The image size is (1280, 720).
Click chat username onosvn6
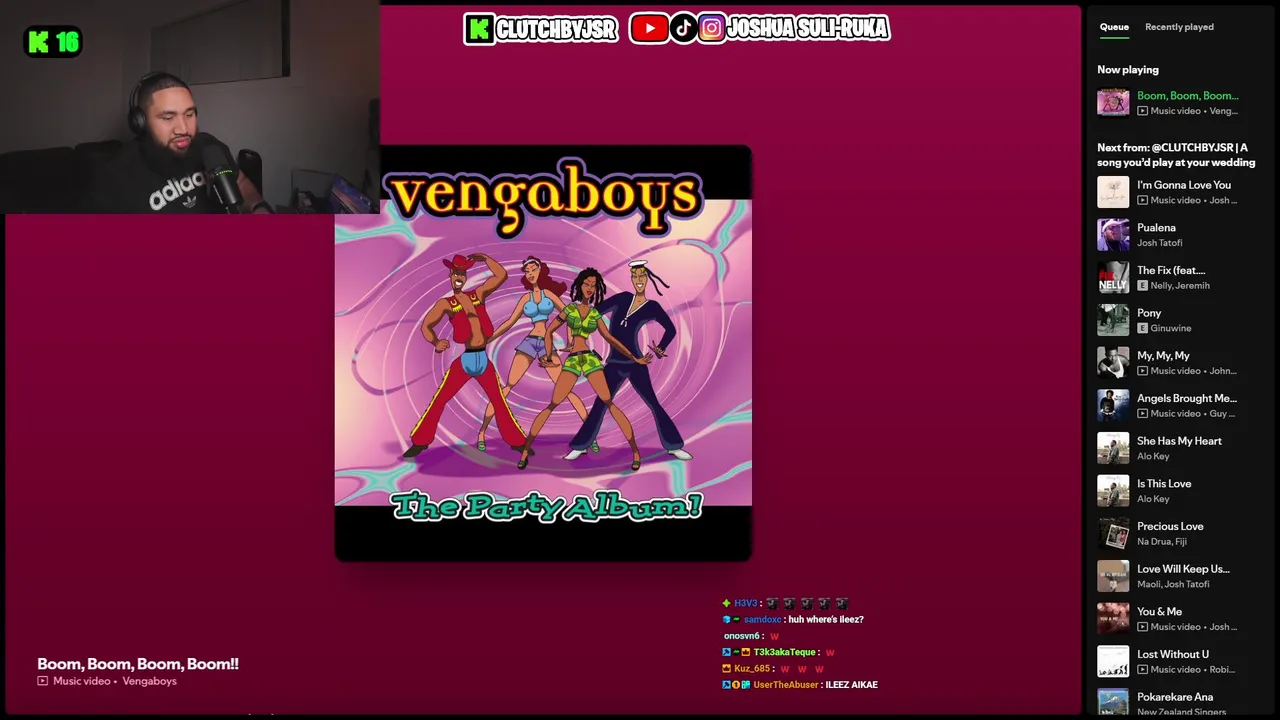[x=741, y=636]
